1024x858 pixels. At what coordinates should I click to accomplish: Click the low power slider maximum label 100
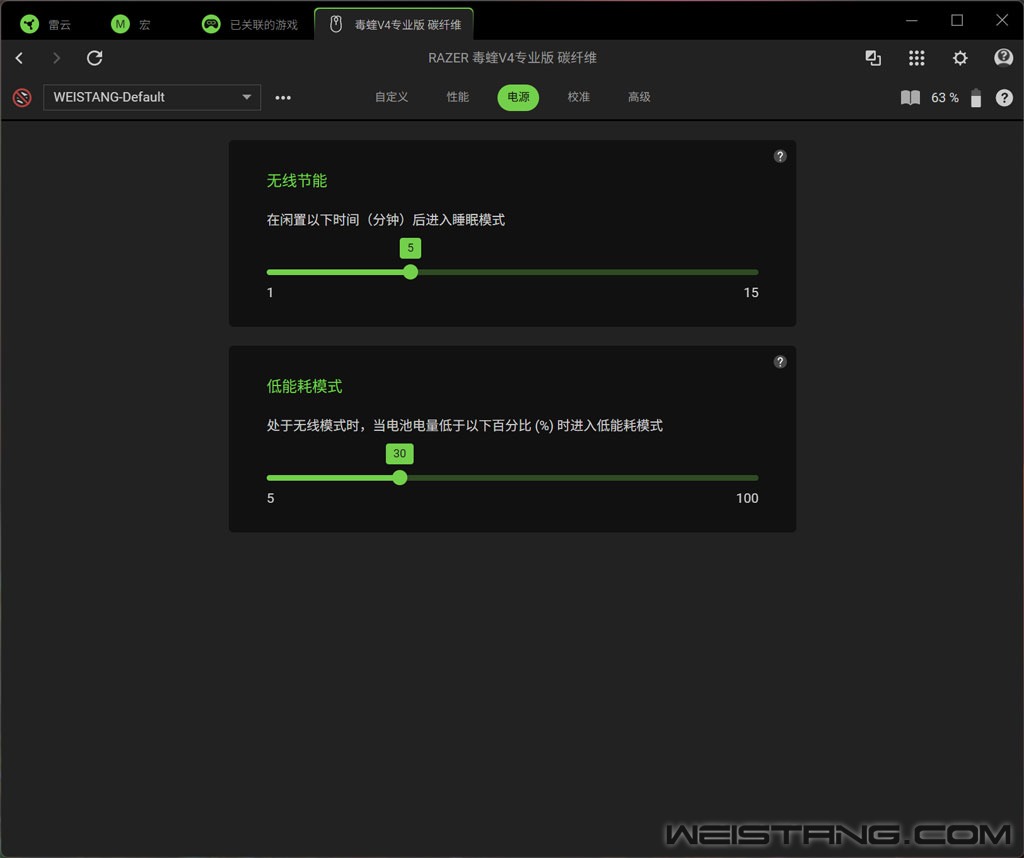click(x=747, y=498)
